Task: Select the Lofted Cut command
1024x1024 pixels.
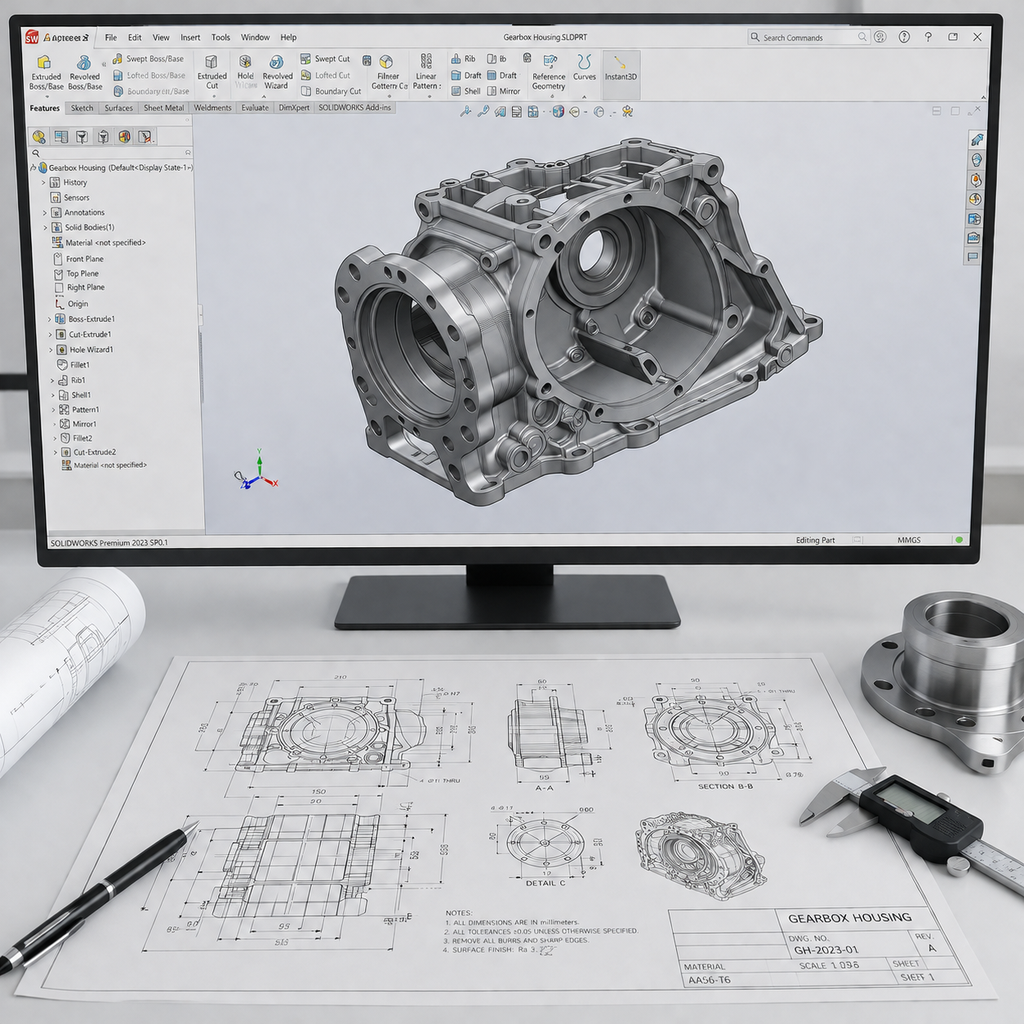Action: pyautogui.click(x=325, y=75)
